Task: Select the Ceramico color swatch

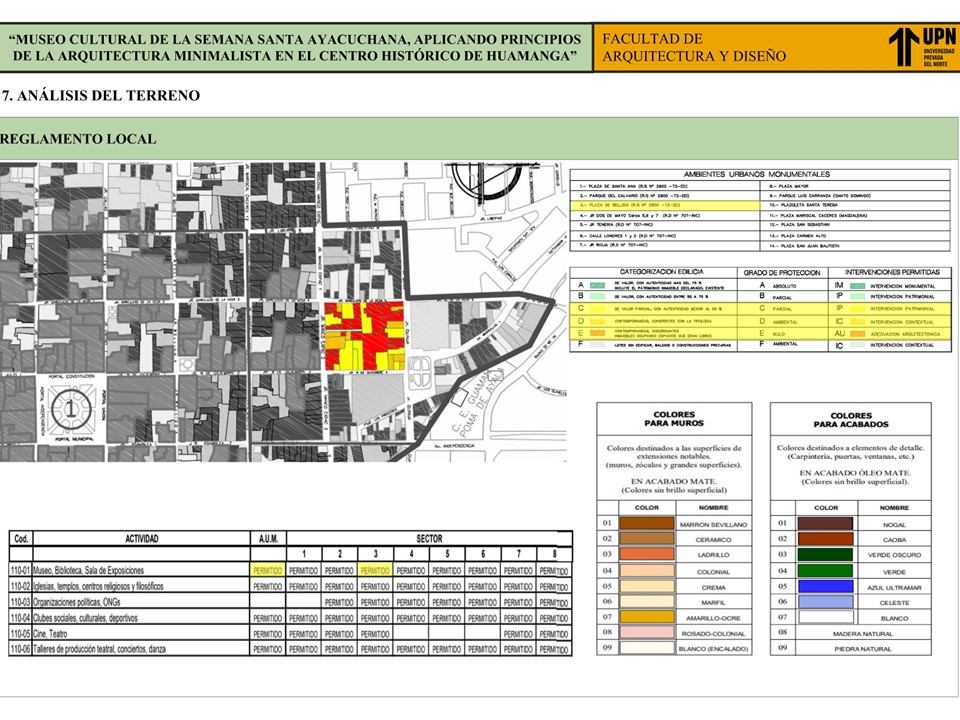Action: (x=647, y=539)
